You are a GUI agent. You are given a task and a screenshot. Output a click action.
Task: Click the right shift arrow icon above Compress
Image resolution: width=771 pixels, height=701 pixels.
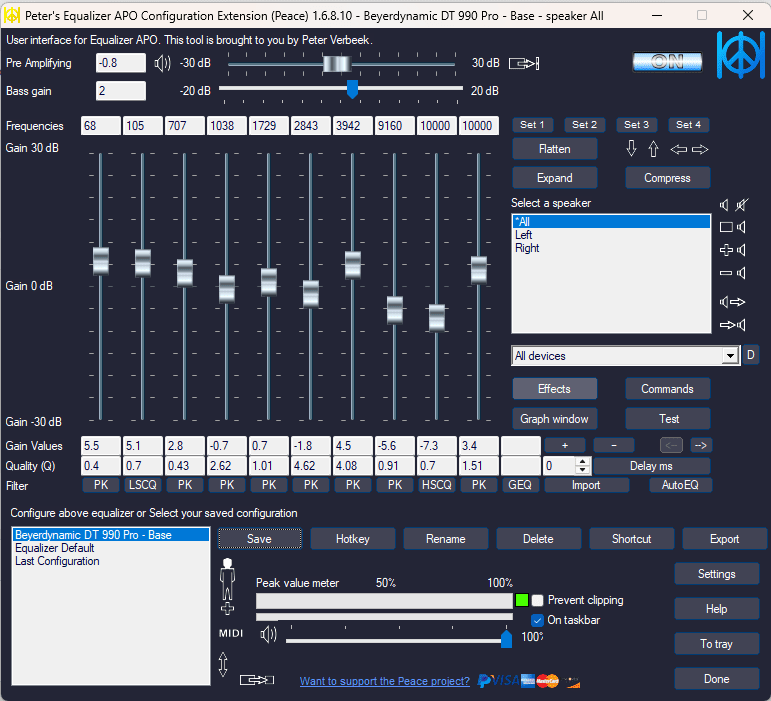click(700, 149)
